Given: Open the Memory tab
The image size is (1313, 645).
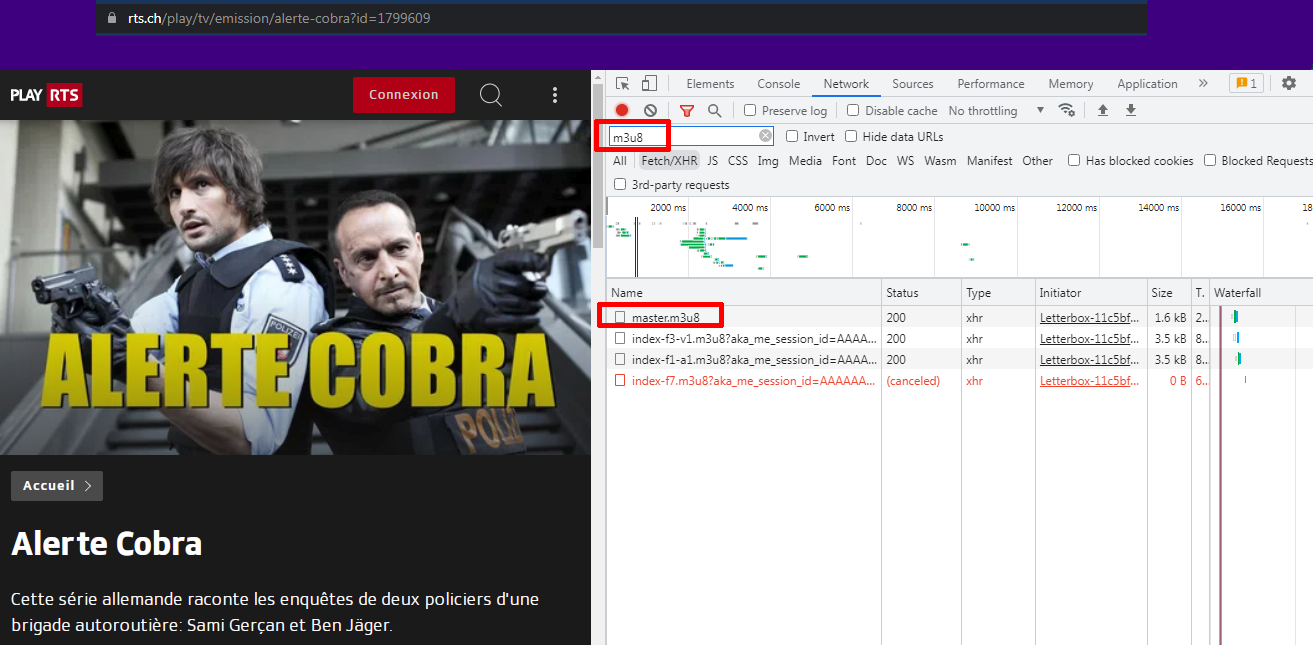Looking at the screenshot, I should pyautogui.click(x=1071, y=84).
